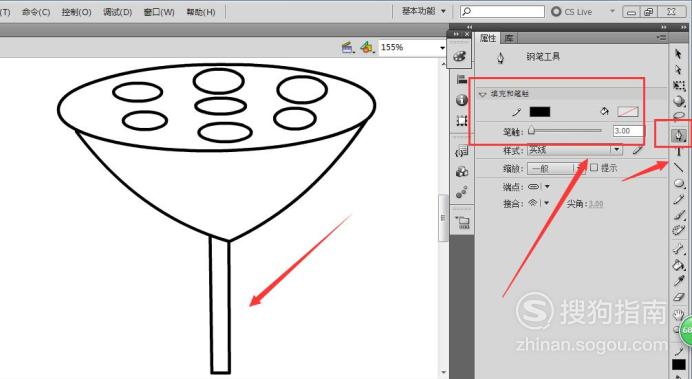Select the Lasso tool
Viewport: 692px width, 379px height.
(x=679, y=116)
